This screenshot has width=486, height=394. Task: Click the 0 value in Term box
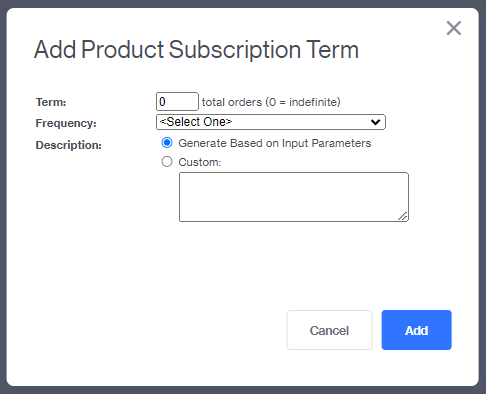(162, 102)
